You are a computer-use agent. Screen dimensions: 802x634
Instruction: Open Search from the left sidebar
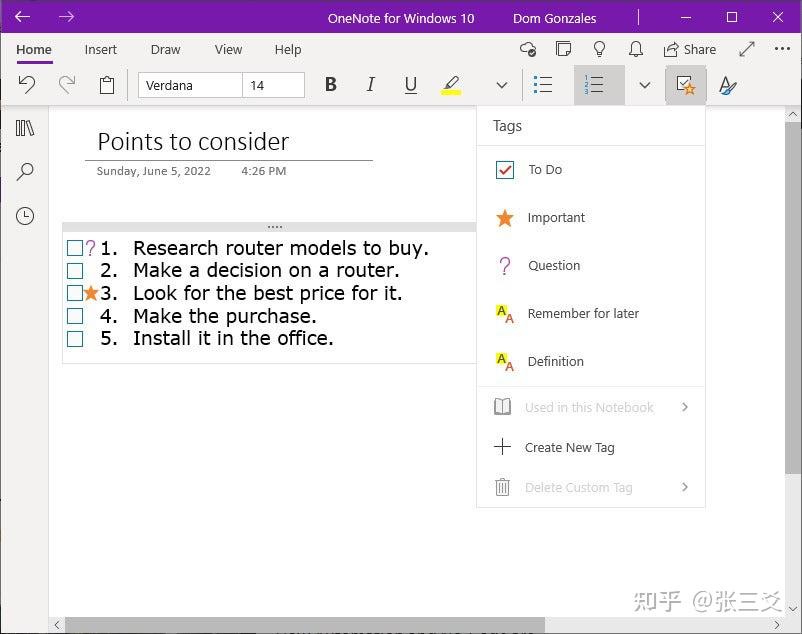[24, 171]
